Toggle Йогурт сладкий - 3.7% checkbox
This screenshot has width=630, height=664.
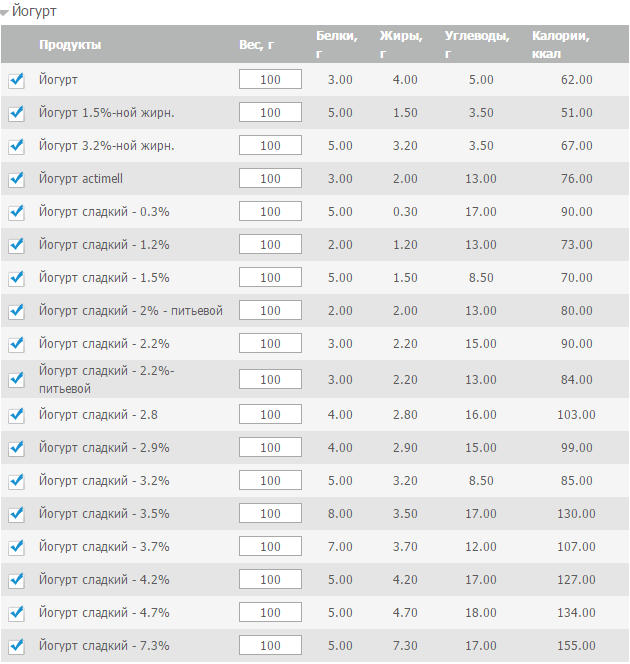16,547
